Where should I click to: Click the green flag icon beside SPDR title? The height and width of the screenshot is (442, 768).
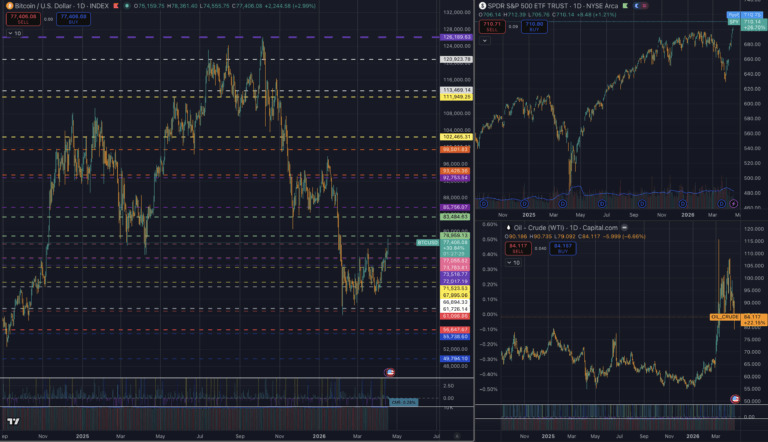(x=625, y=6)
